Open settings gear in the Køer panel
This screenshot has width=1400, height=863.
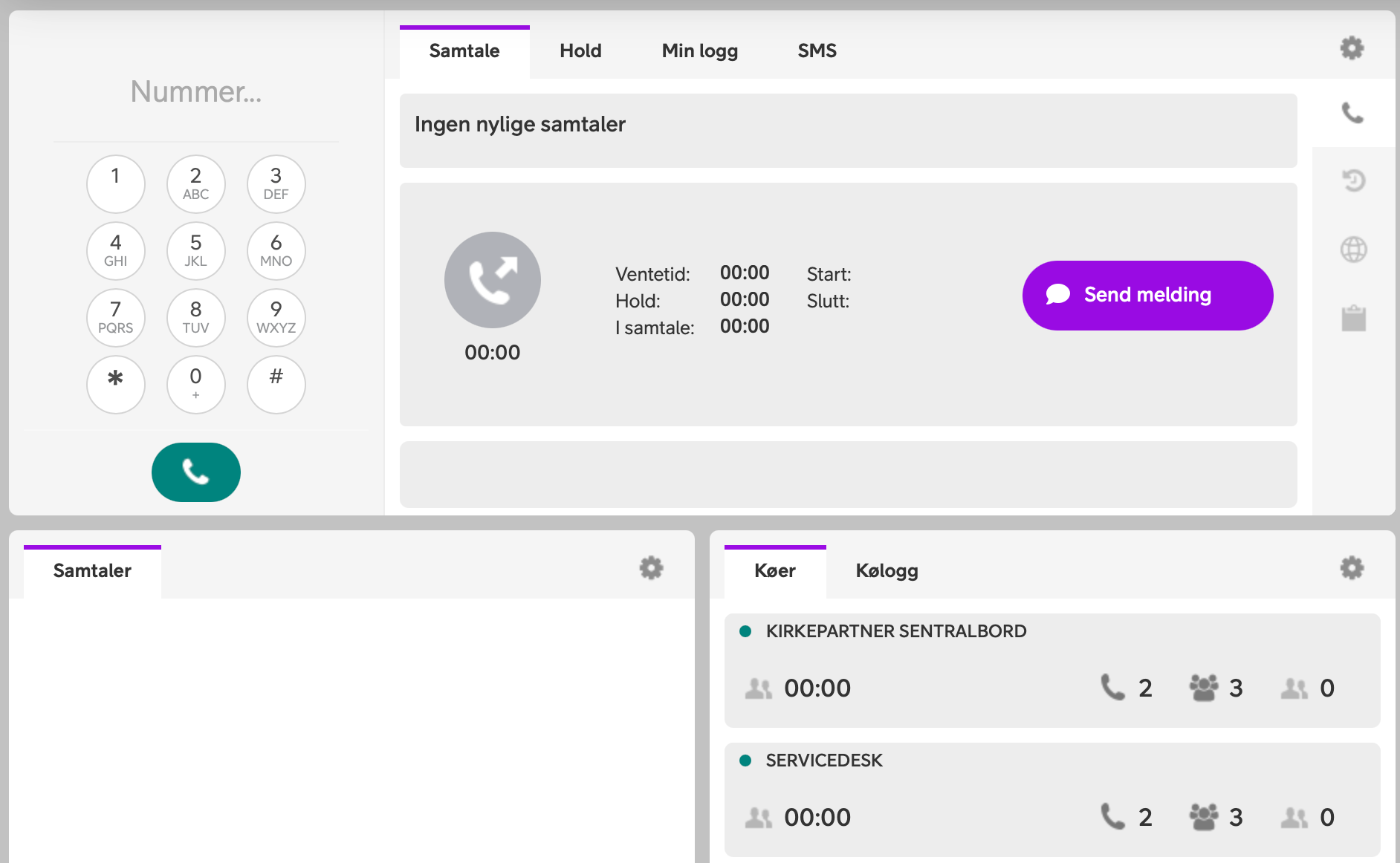[1352, 567]
